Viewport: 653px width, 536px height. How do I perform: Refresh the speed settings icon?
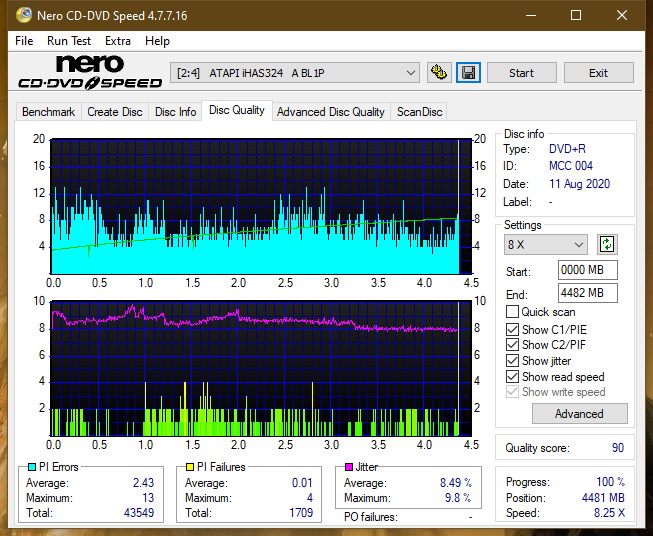[607, 244]
